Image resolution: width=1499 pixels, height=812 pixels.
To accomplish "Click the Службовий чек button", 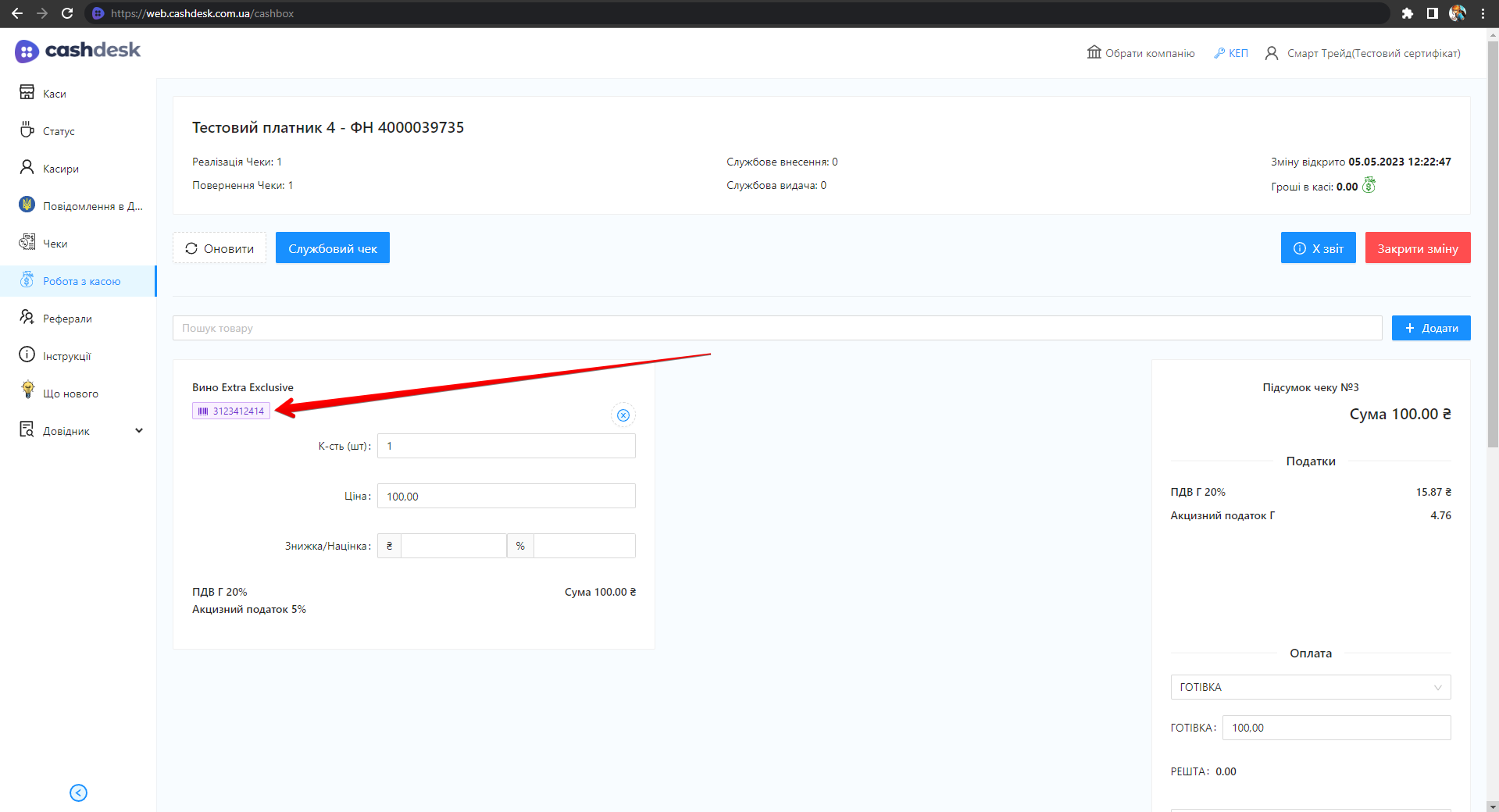I will coord(332,248).
